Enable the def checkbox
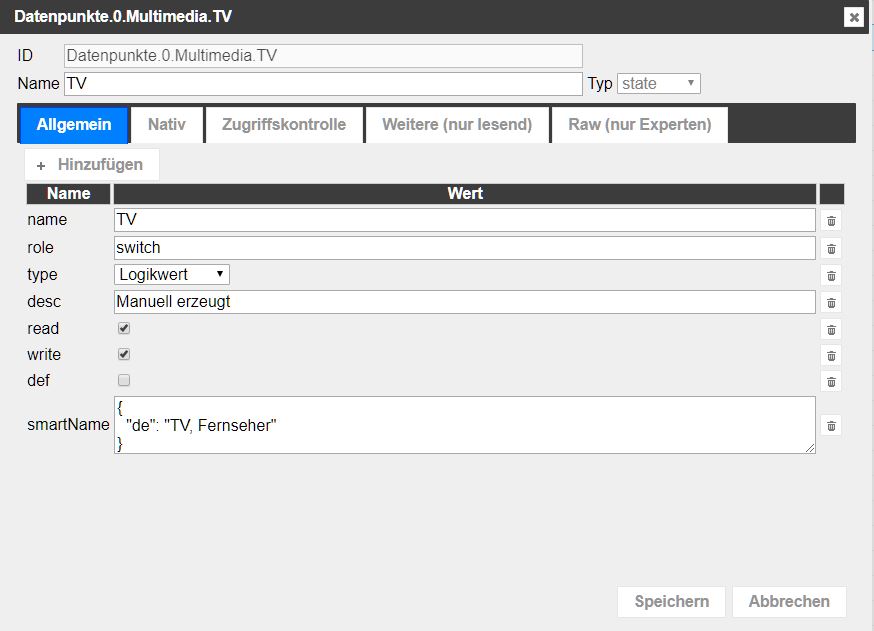The width and height of the screenshot is (874, 631). [124, 380]
